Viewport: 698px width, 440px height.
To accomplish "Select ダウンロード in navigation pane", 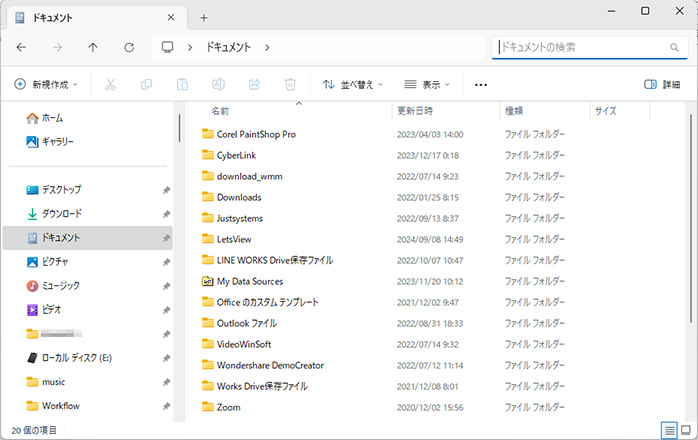I will [88, 214].
